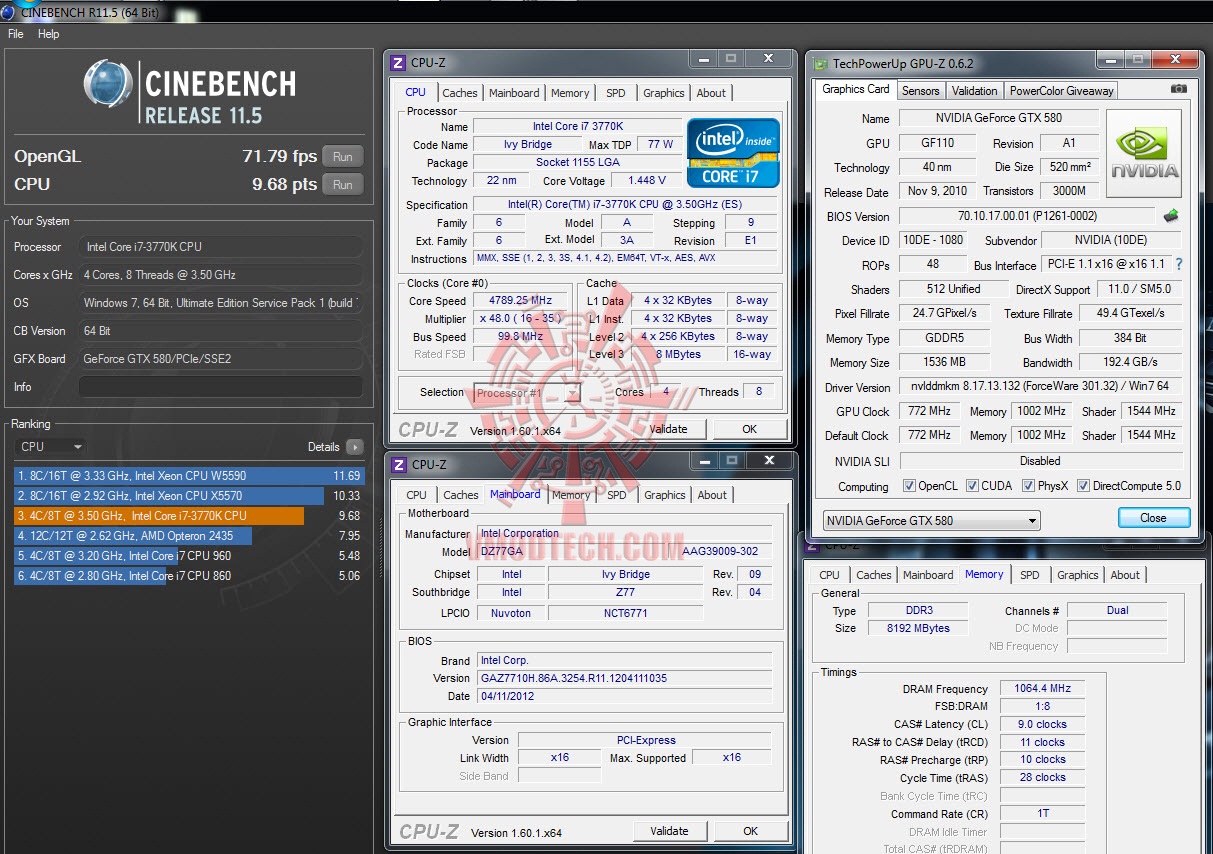1213x854 pixels.
Task: Click Validate in lower CPU-Z window
Action: click(x=670, y=831)
